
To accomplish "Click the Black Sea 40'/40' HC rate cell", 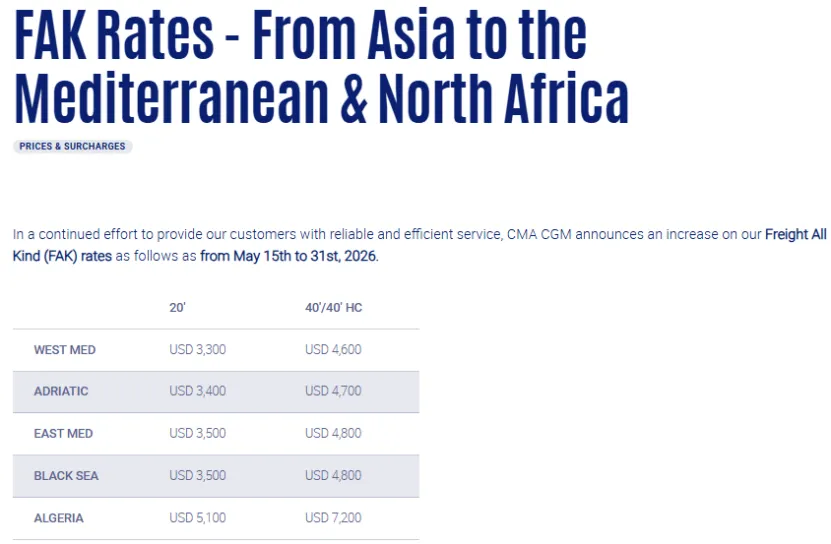I will click(x=333, y=476).
